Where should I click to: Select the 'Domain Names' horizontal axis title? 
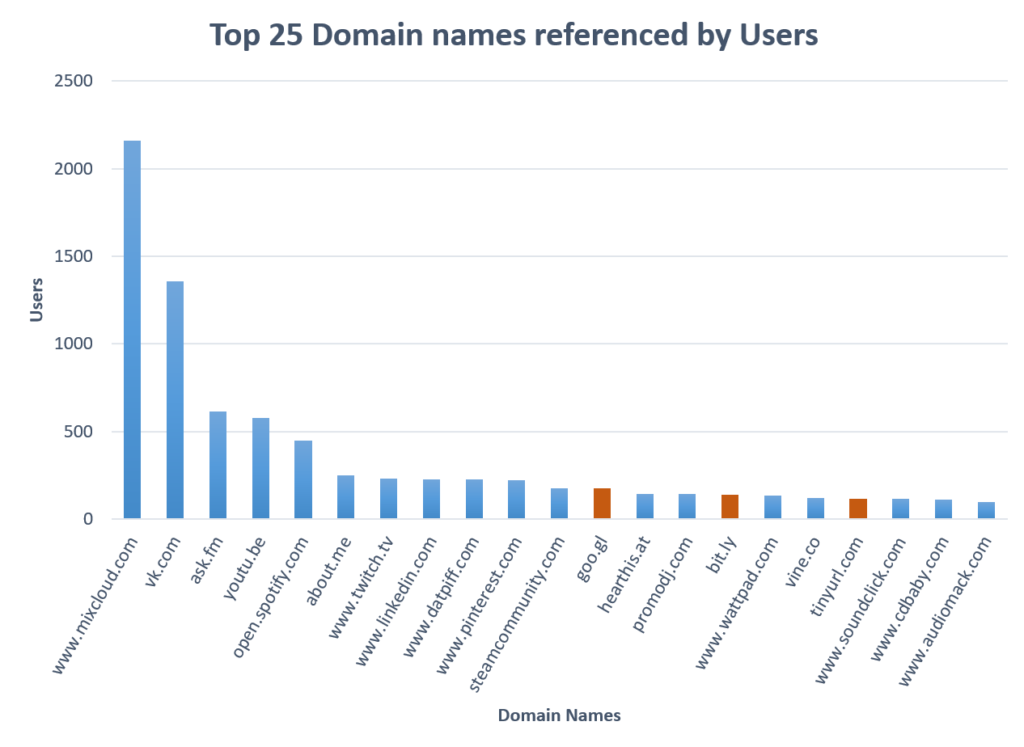pos(559,716)
